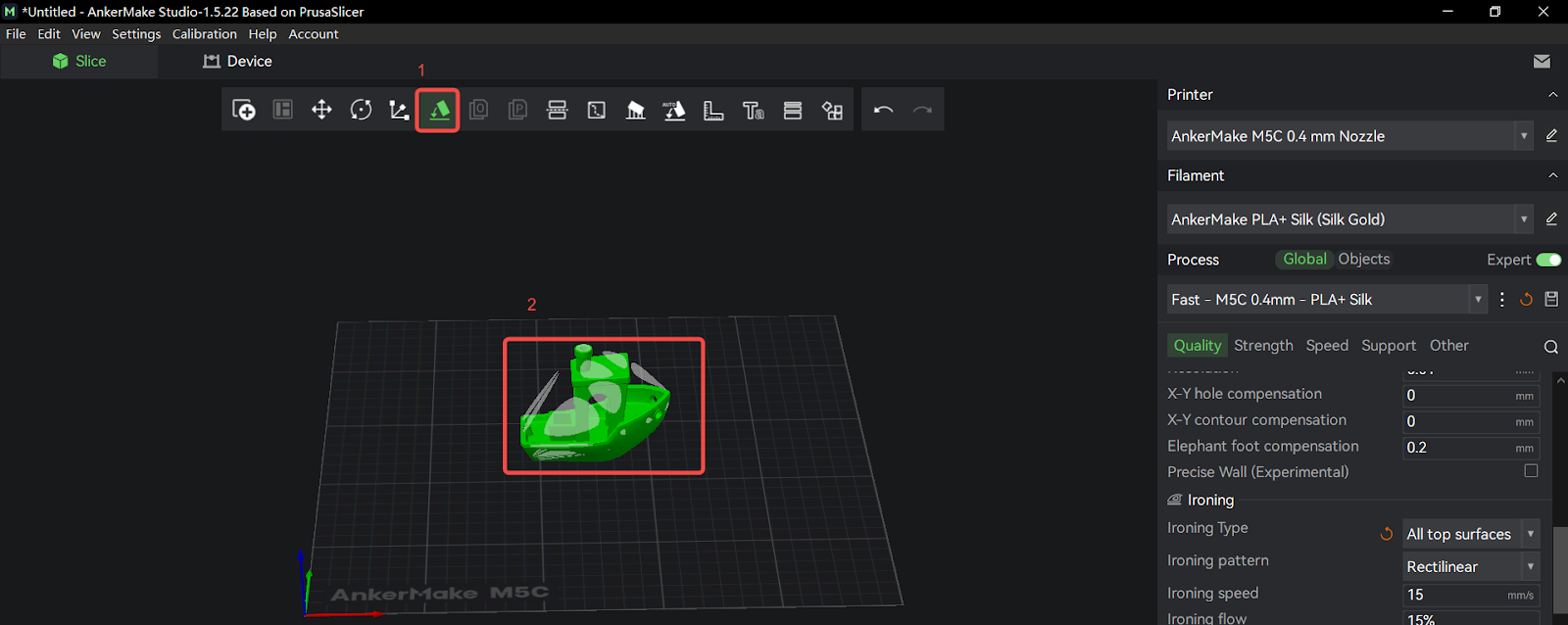Screen dimensions: 1568x625
Task: Open the Ironing Type dropdown
Action: (x=1471, y=534)
